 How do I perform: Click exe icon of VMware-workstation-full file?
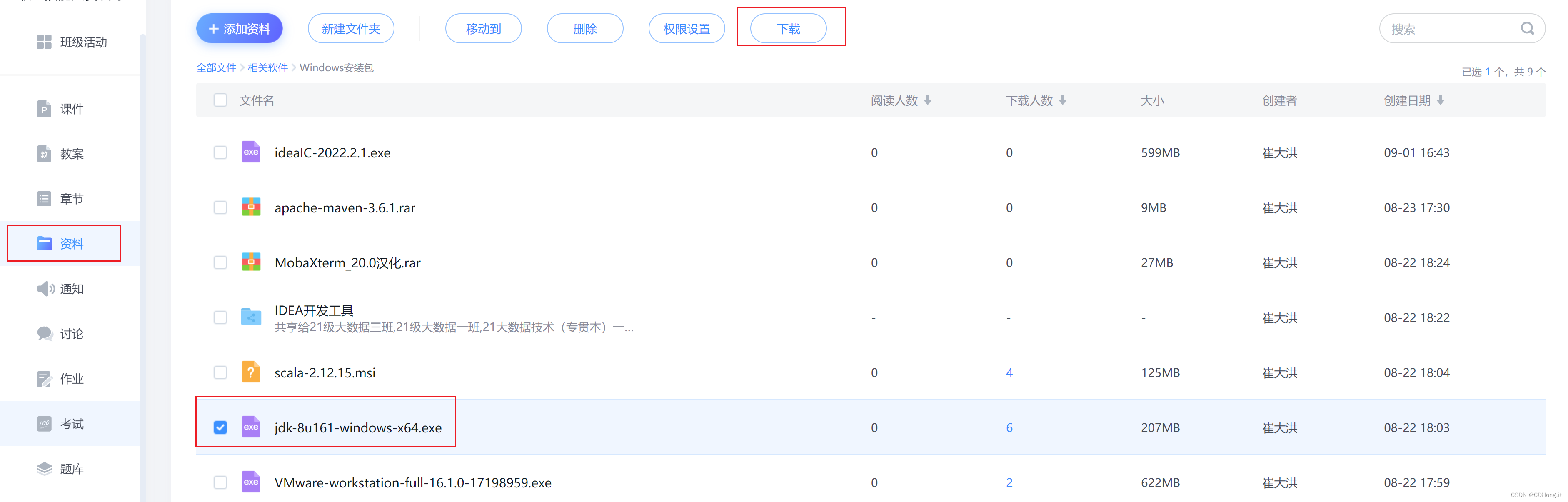(251, 482)
